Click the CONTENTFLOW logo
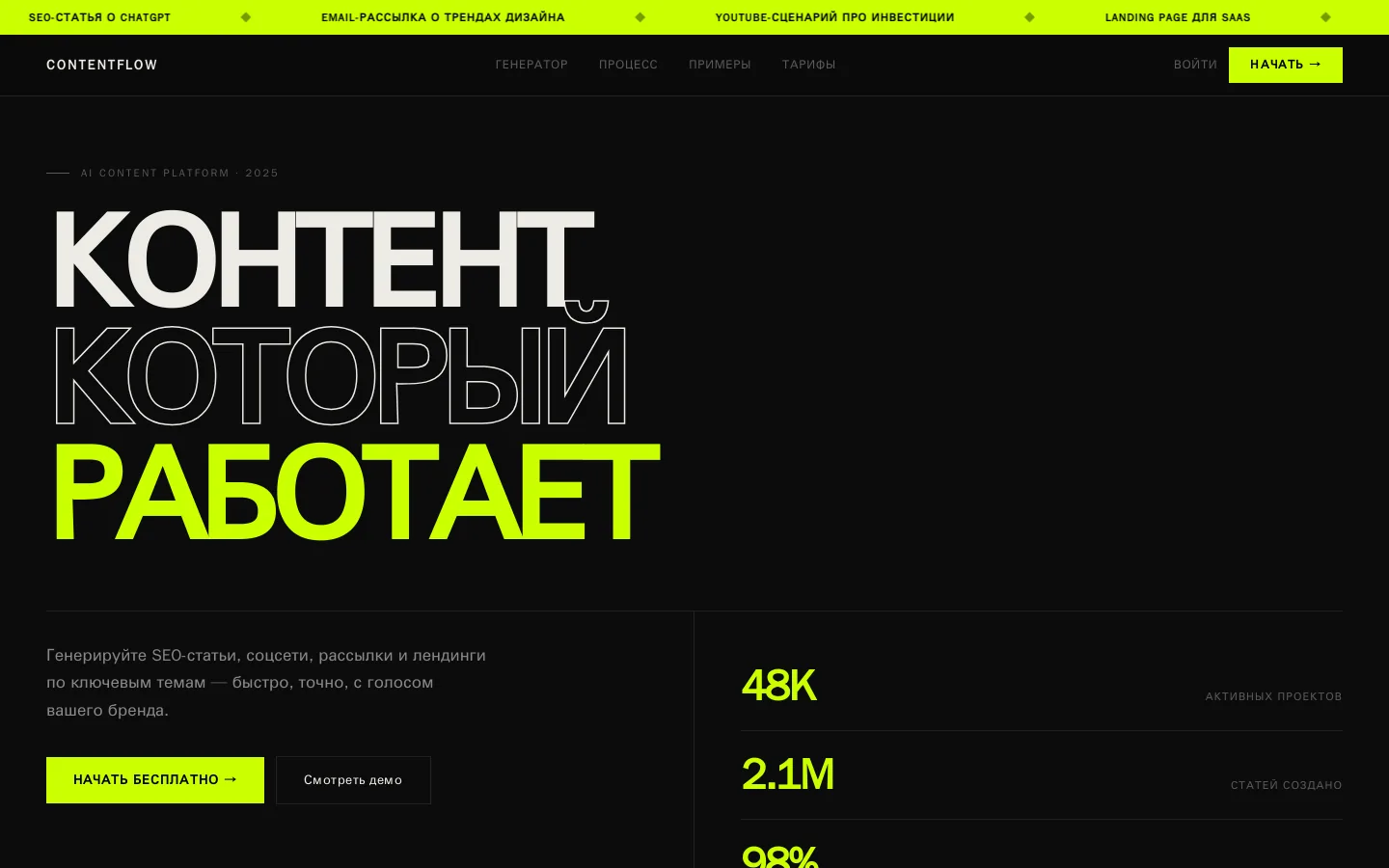 pos(101,65)
